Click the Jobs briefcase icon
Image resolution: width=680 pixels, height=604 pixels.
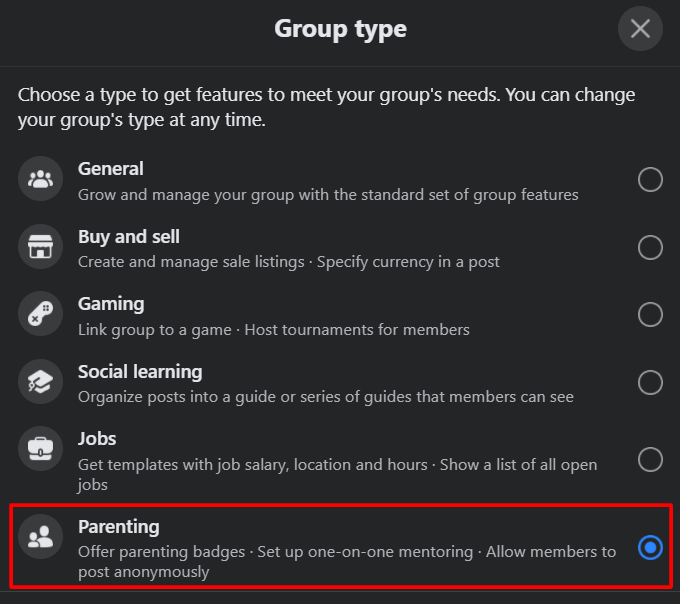coord(41,450)
